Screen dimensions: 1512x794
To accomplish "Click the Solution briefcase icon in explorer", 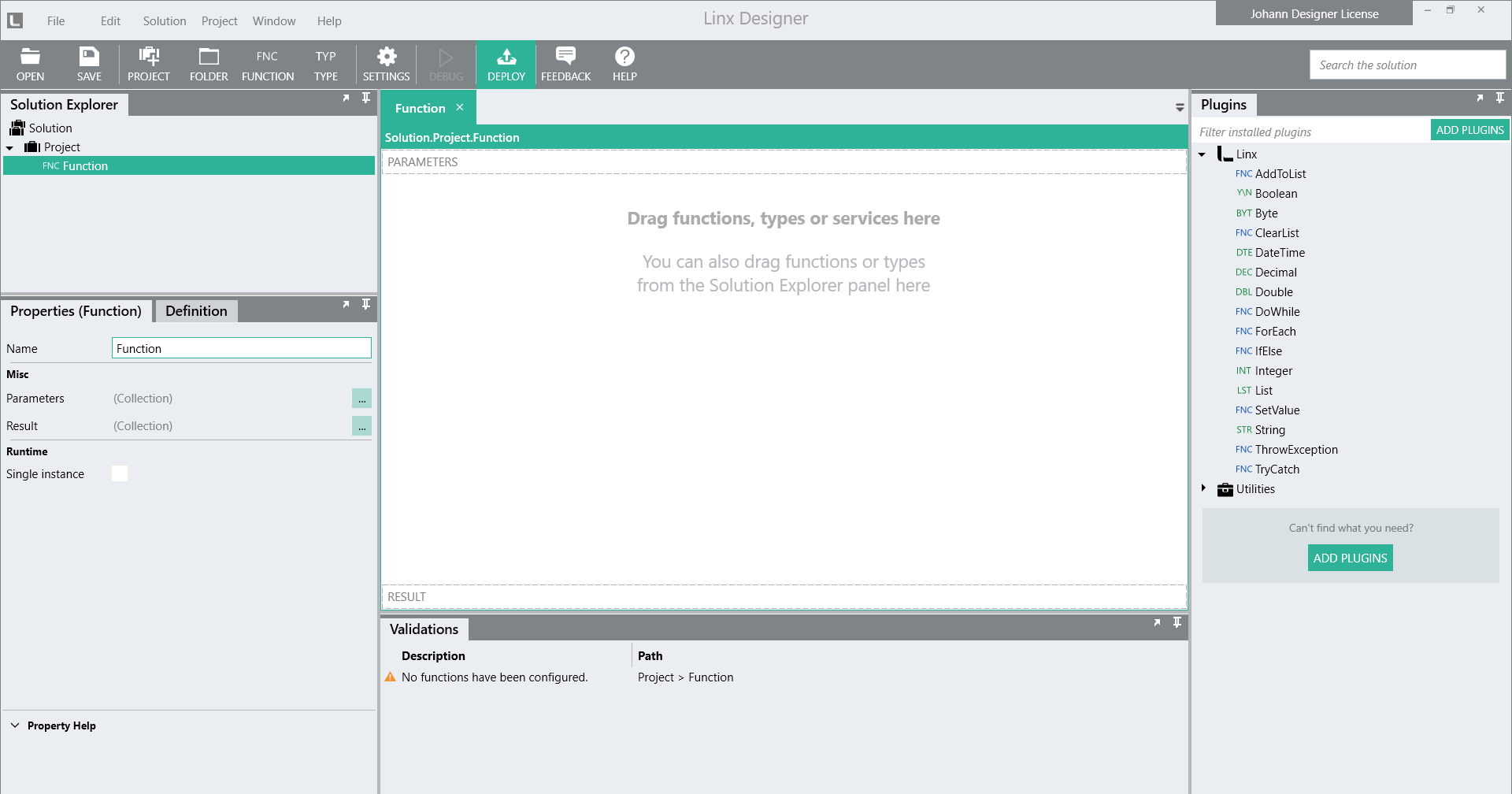I will pos(17,128).
